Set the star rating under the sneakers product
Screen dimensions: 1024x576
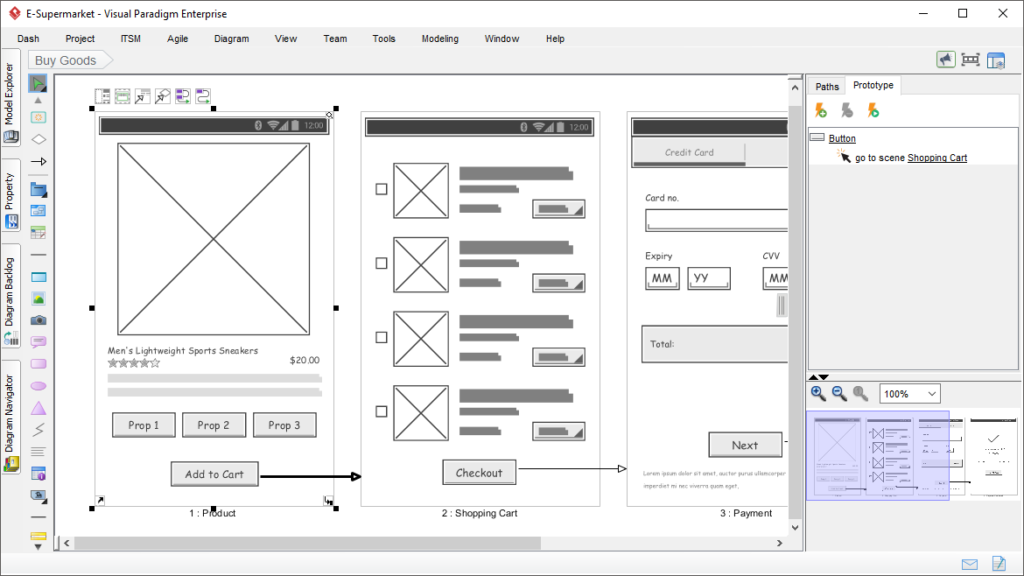click(x=133, y=363)
